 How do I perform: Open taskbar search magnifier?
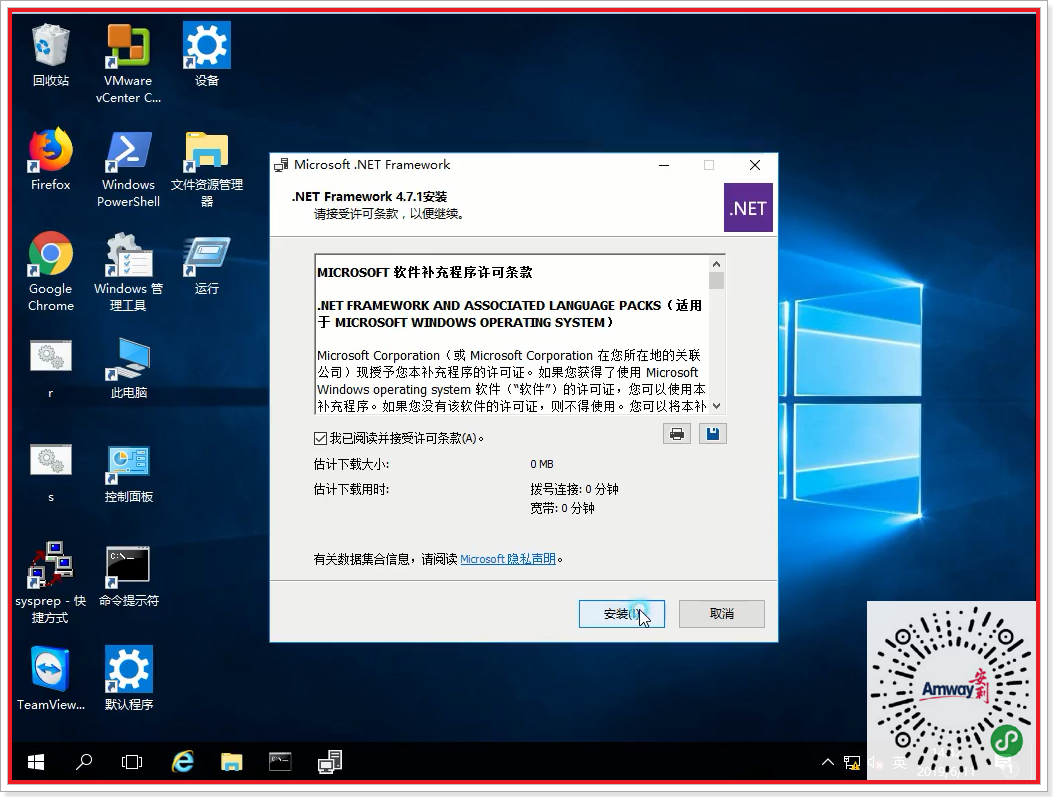(84, 762)
